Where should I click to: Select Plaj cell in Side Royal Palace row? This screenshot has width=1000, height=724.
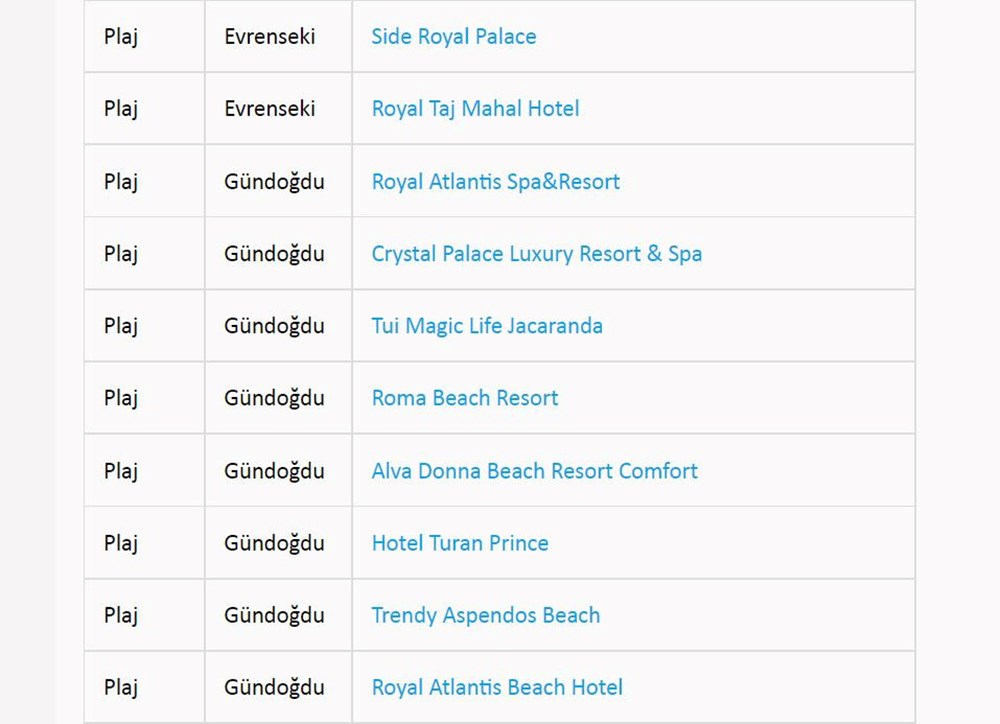[121, 37]
